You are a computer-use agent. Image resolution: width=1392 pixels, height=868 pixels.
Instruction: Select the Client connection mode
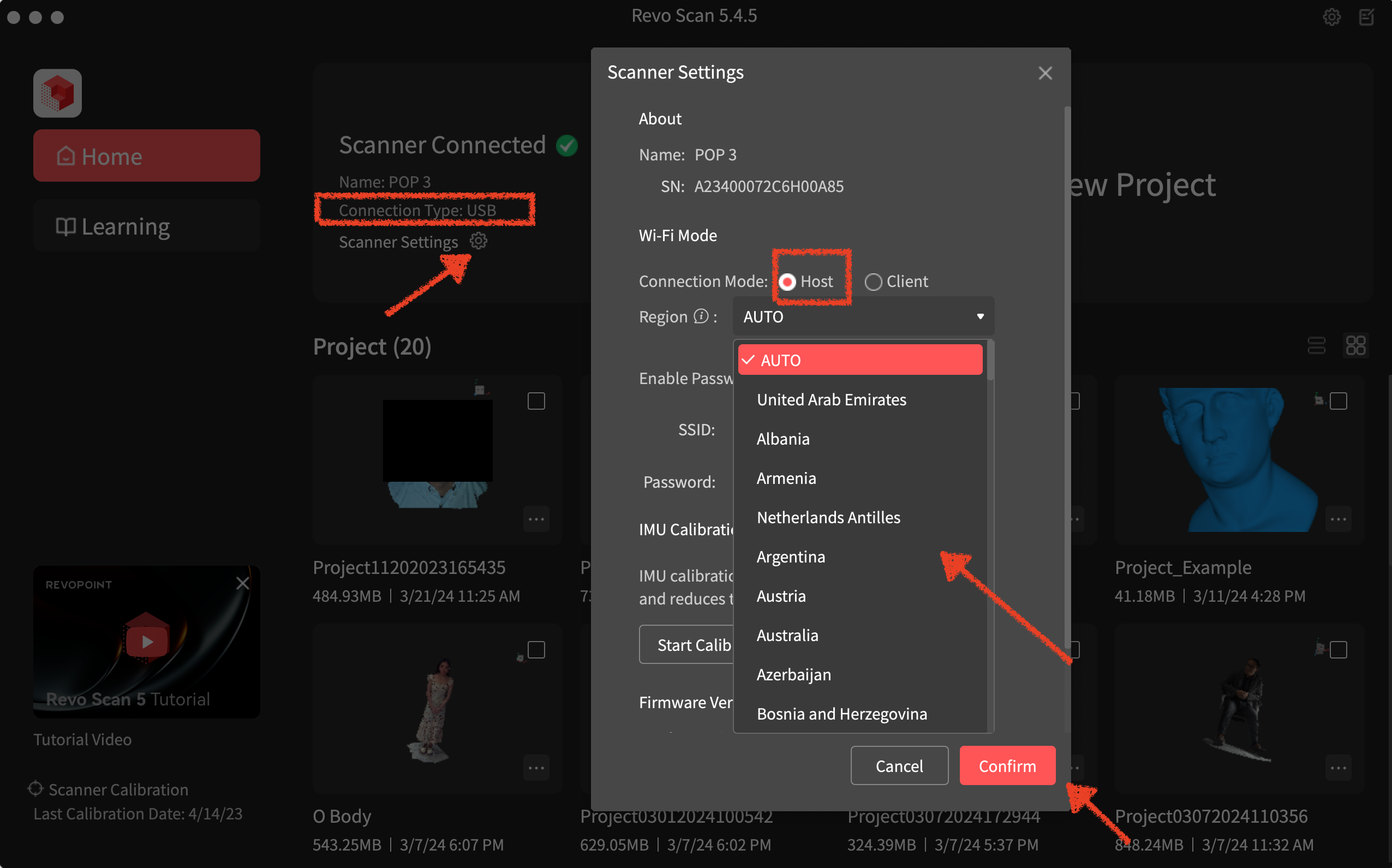874,282
